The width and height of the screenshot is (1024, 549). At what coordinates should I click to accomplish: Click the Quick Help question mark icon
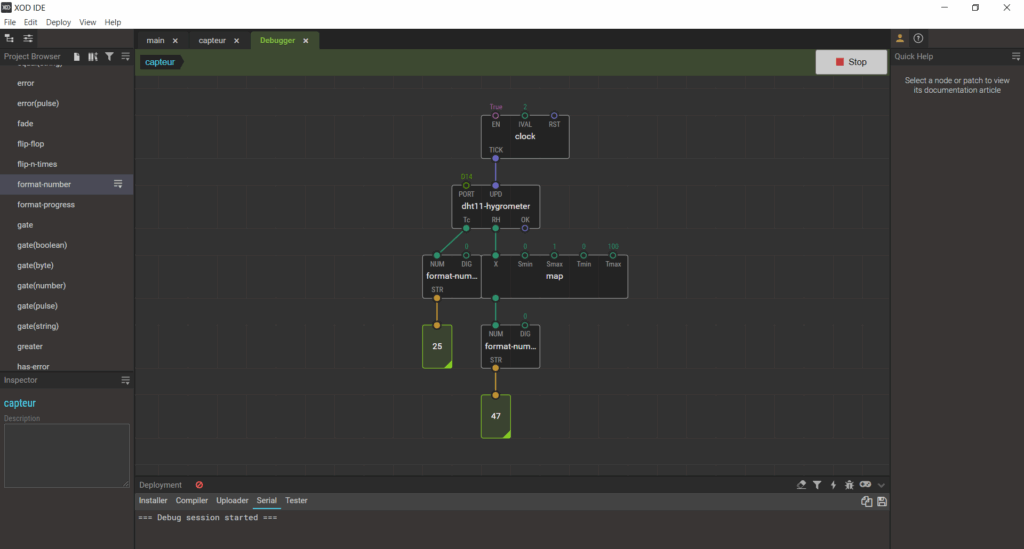pos(918,39)
